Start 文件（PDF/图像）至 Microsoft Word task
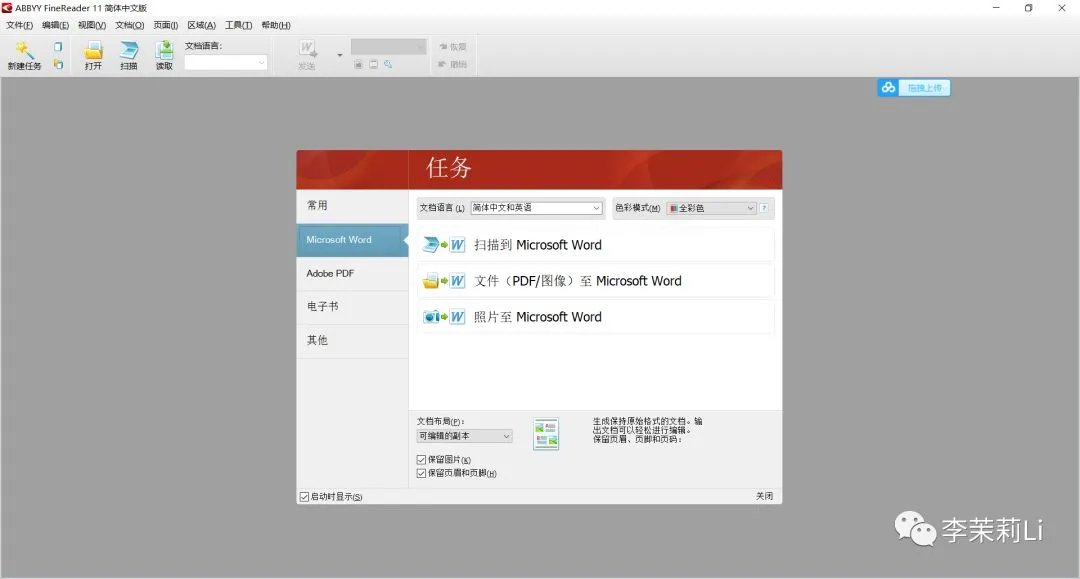Image resolution: width=1080 pixels, height=579 pixels. coord(595,281)
